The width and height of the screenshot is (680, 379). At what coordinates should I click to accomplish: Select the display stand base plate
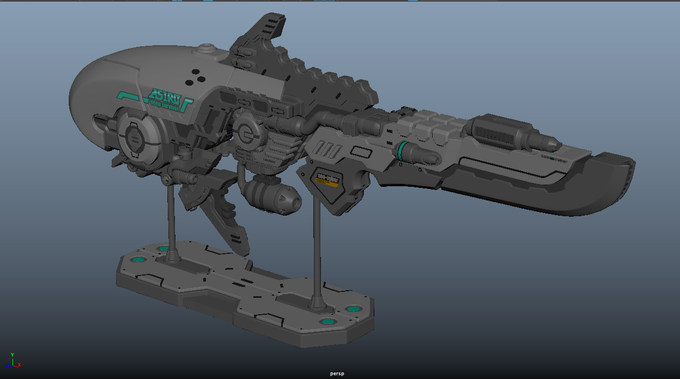(x=245, y=294)
